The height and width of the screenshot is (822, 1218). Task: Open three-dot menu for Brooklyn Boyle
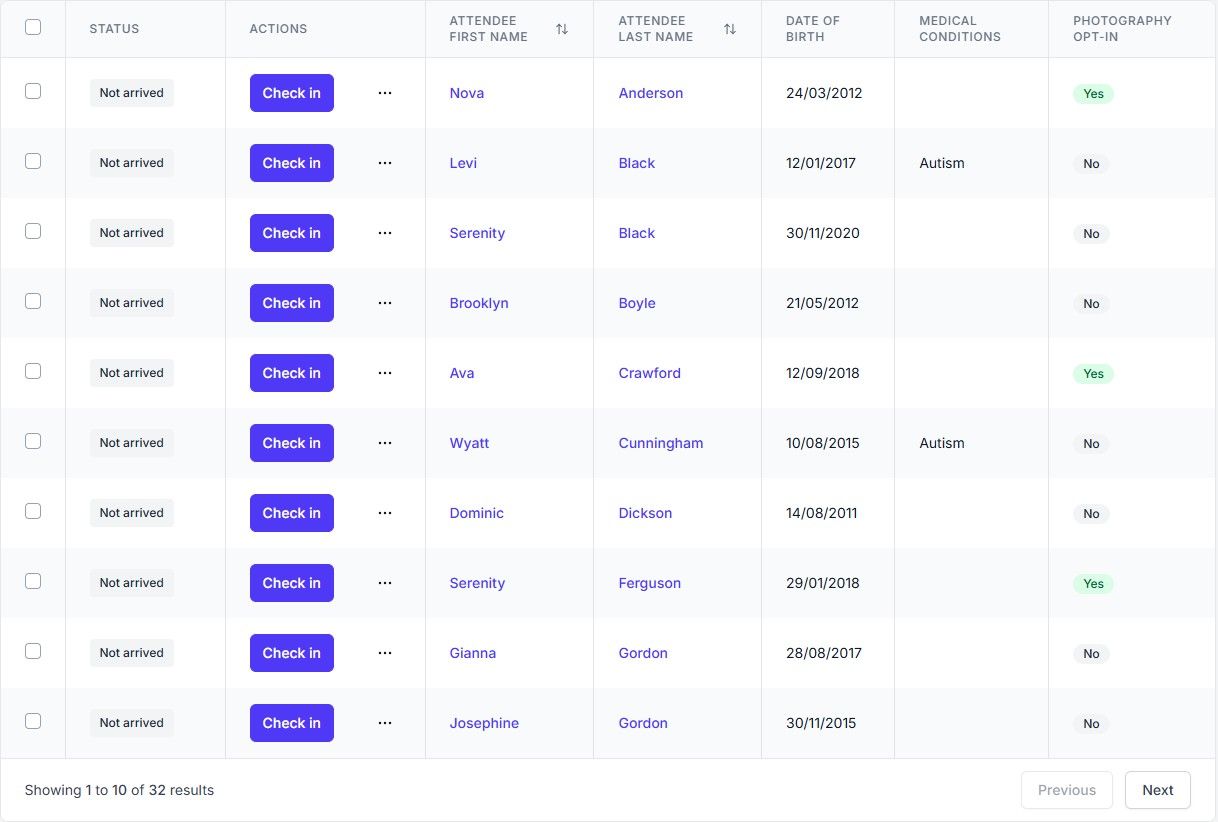click(x=385, y=303)
